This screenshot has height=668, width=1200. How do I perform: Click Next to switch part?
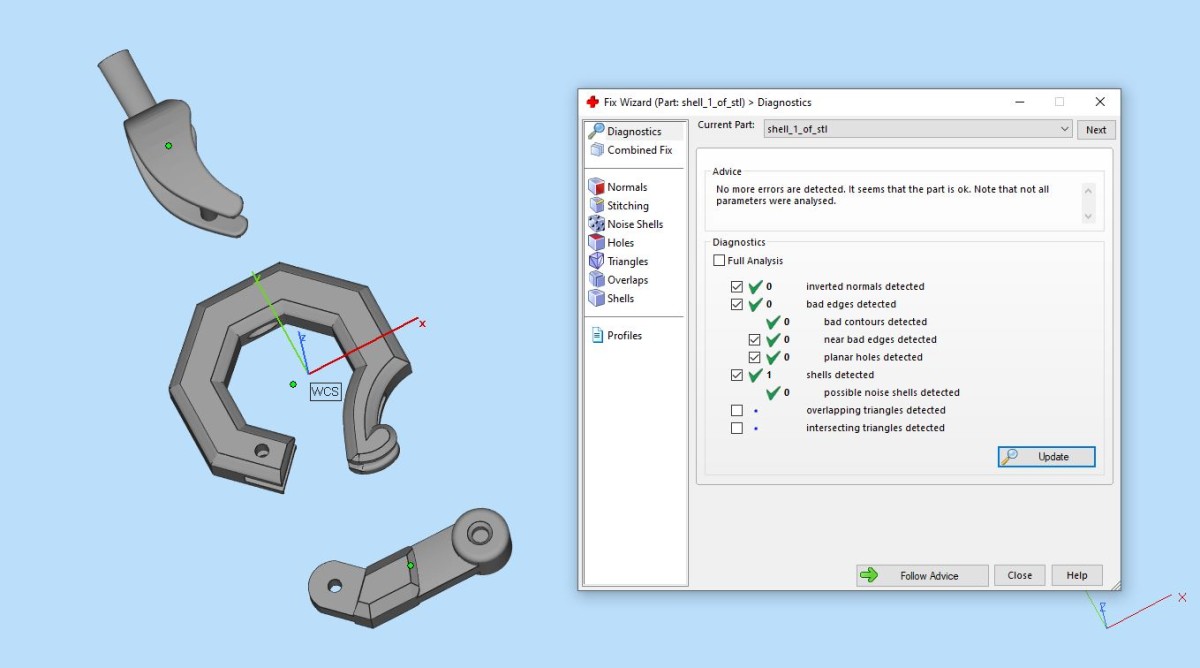(1096, 129)
